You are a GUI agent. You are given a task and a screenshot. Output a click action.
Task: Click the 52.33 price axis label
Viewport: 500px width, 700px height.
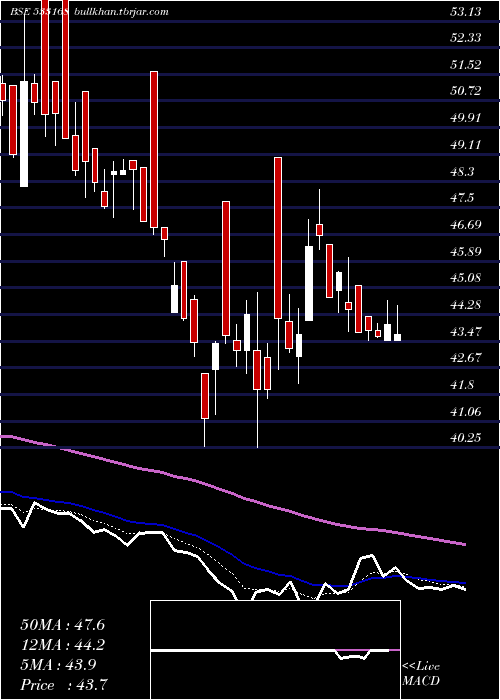(466, 38)
